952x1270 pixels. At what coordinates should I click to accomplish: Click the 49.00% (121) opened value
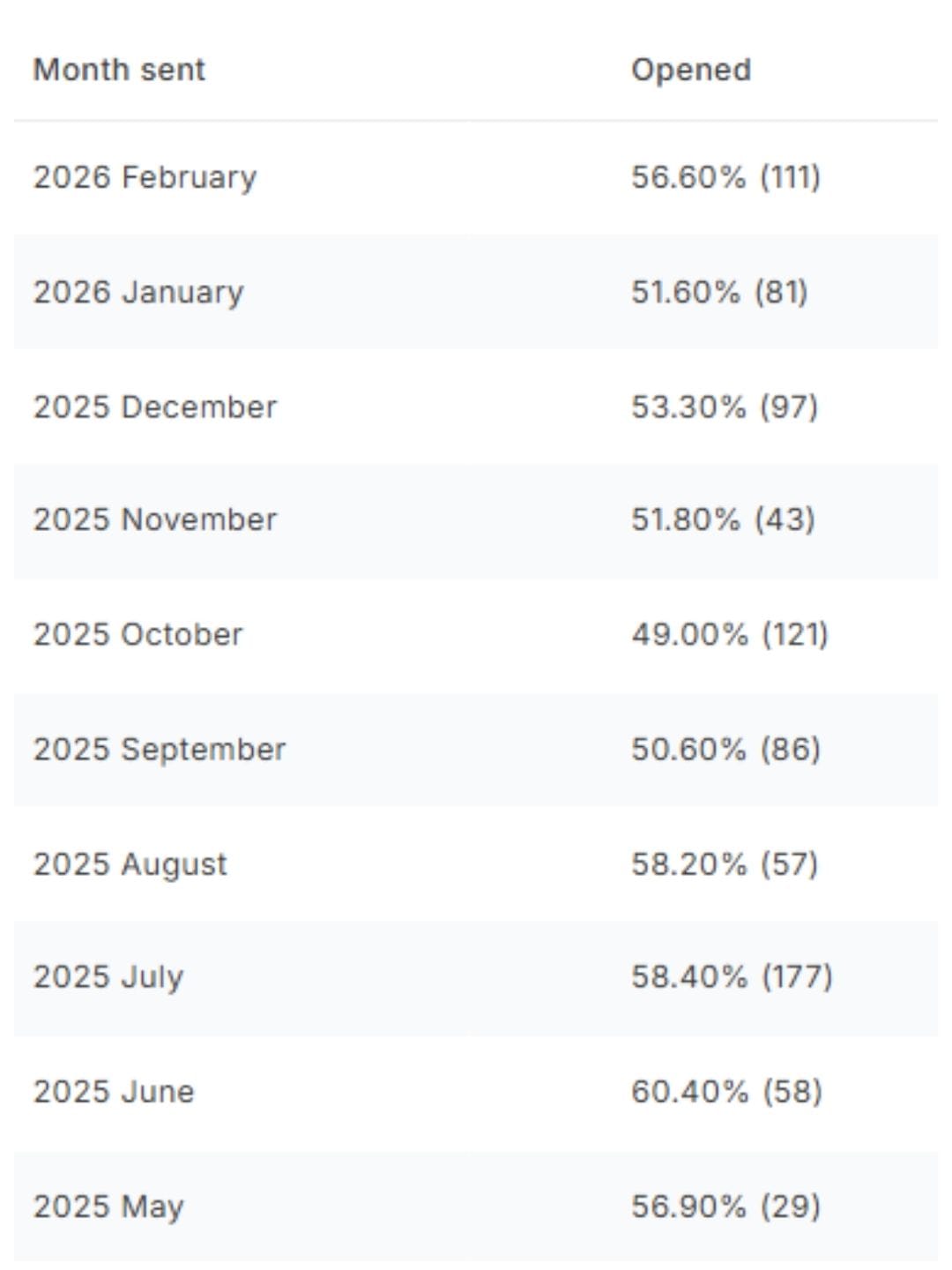(x=730, y=634)
